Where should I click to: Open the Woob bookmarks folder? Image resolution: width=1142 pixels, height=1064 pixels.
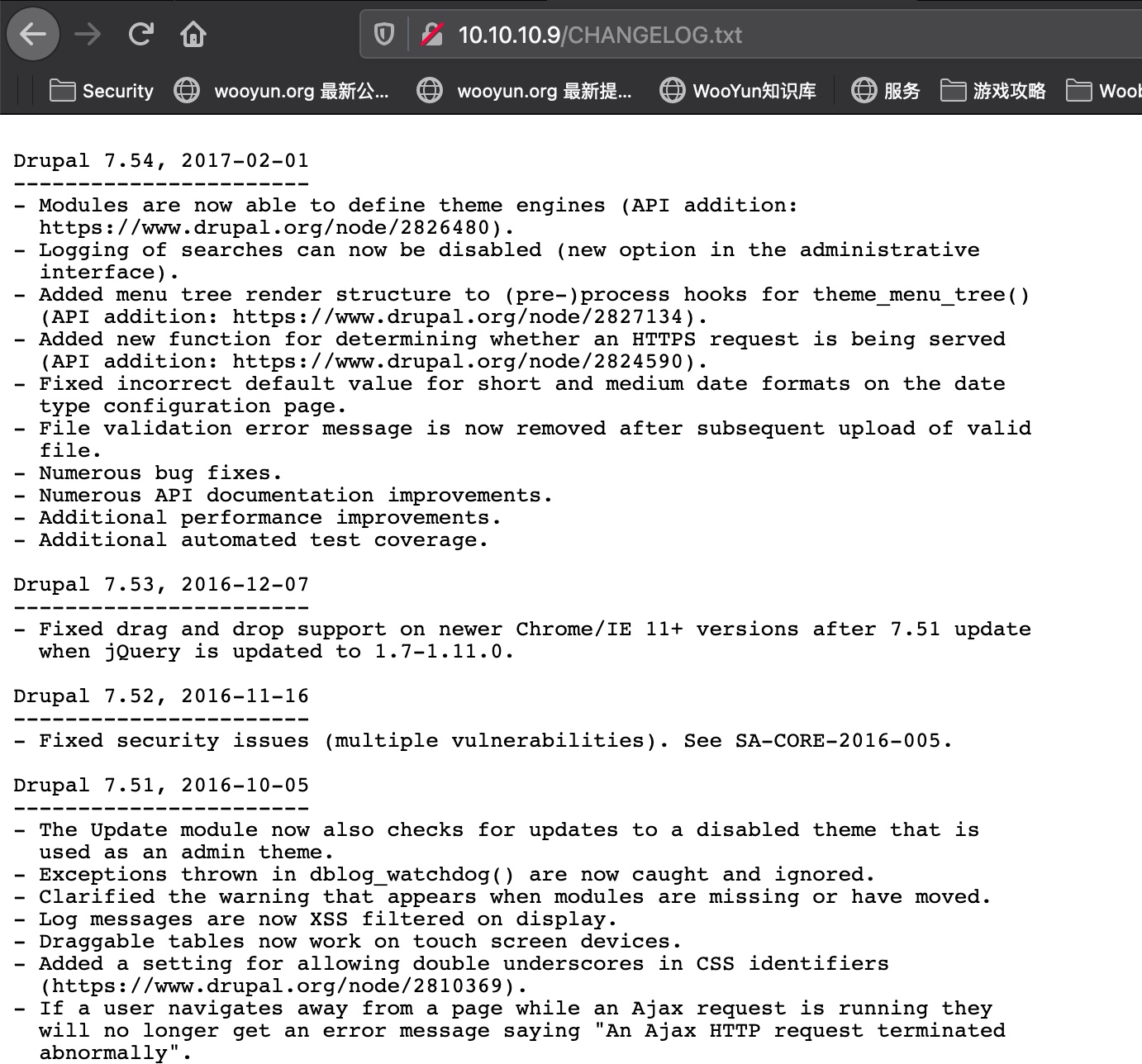click(1103, 91)
